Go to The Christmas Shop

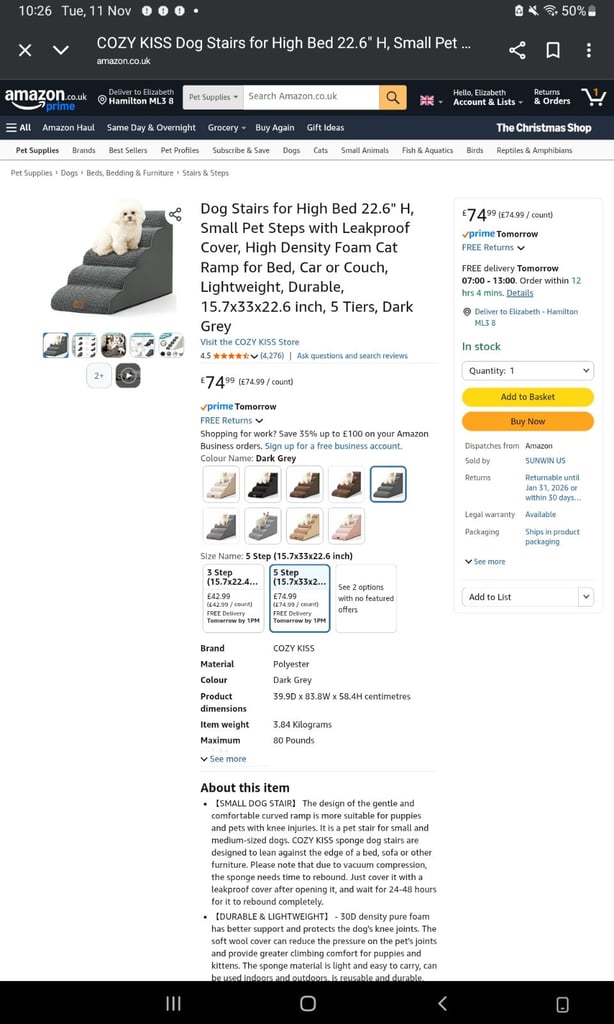(x=543, y=127)
